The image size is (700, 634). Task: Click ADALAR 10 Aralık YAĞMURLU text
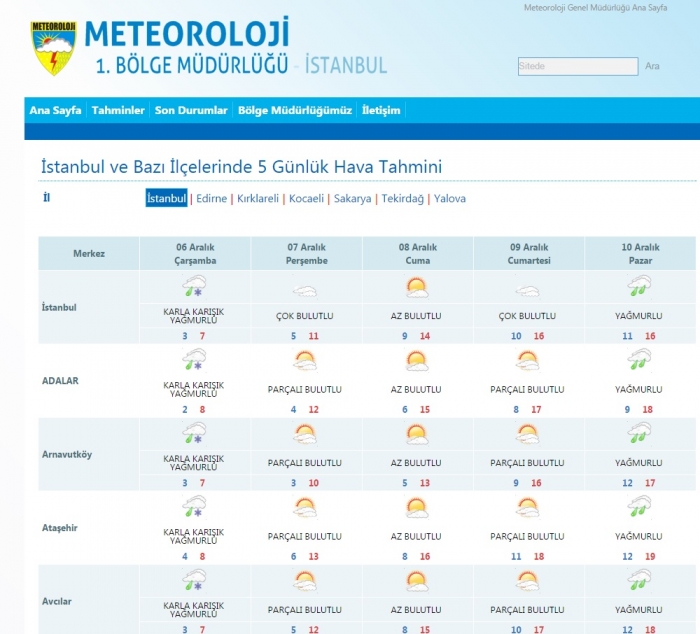click(639, 390)
